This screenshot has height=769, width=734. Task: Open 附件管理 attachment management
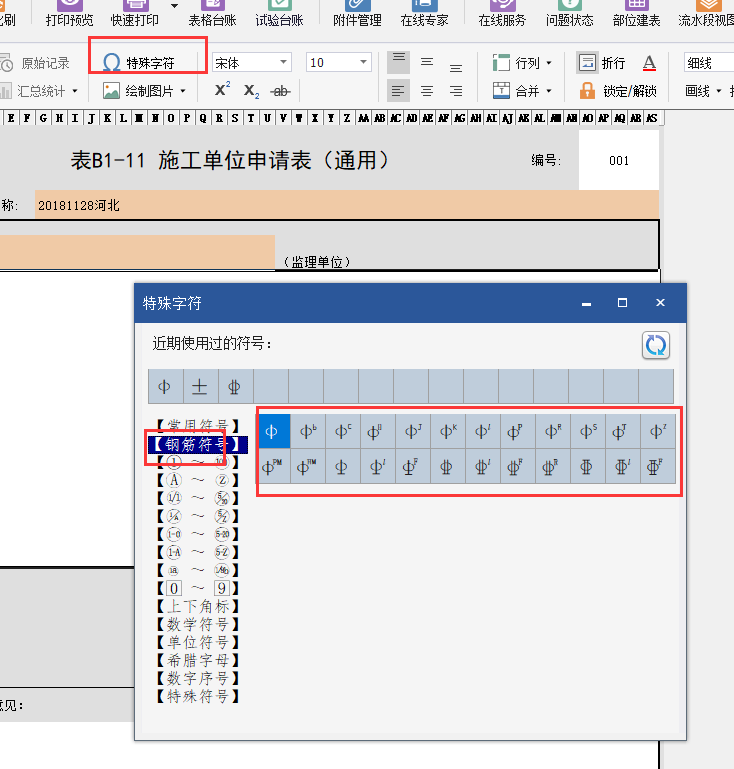tap(357, 14)
